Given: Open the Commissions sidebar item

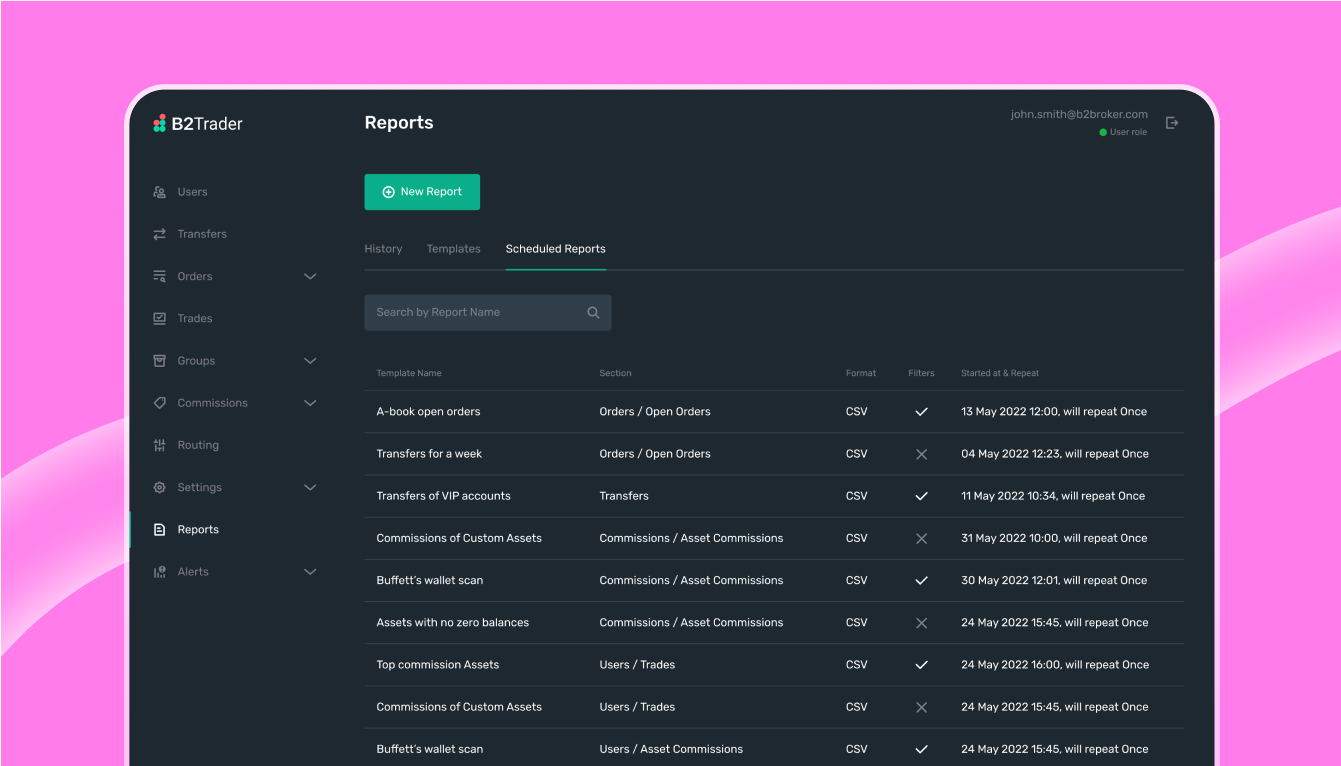Looking at the screenshot, I should pos(212,403).
